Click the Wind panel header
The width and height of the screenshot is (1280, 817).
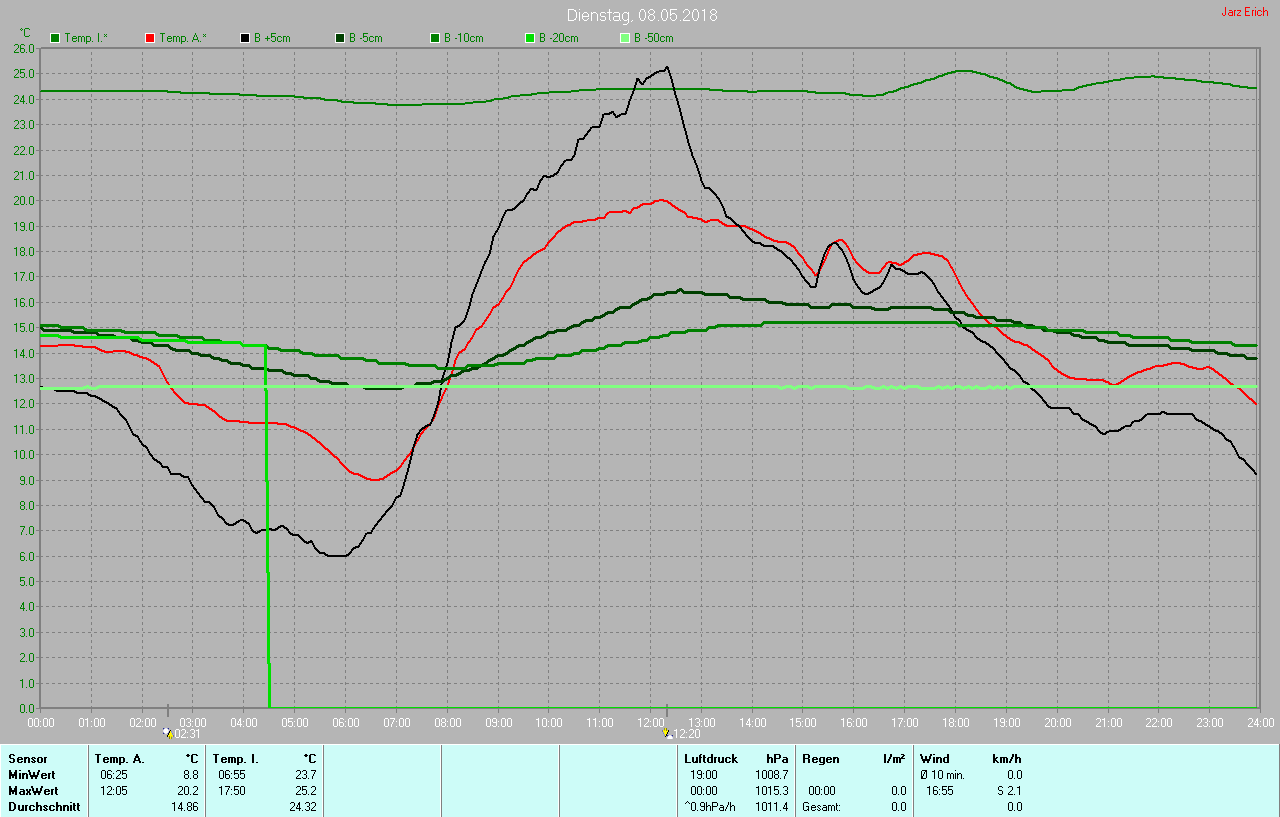(x=934, y=759)
